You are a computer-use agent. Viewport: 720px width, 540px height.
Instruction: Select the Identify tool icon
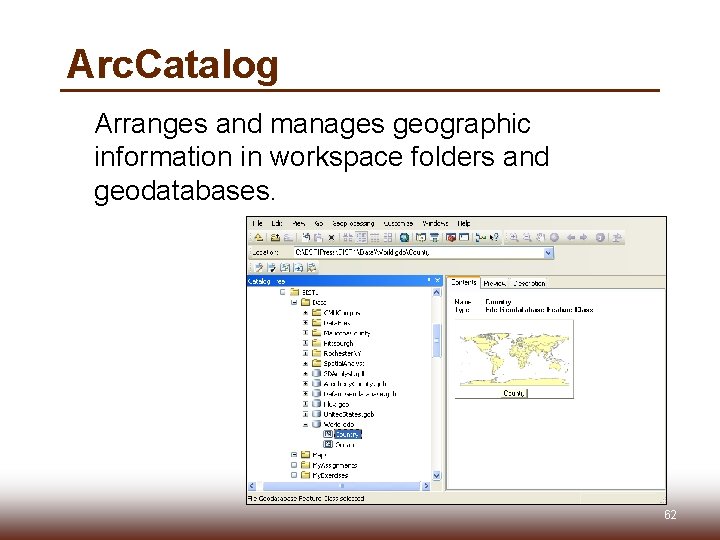[x=600, y=237]
